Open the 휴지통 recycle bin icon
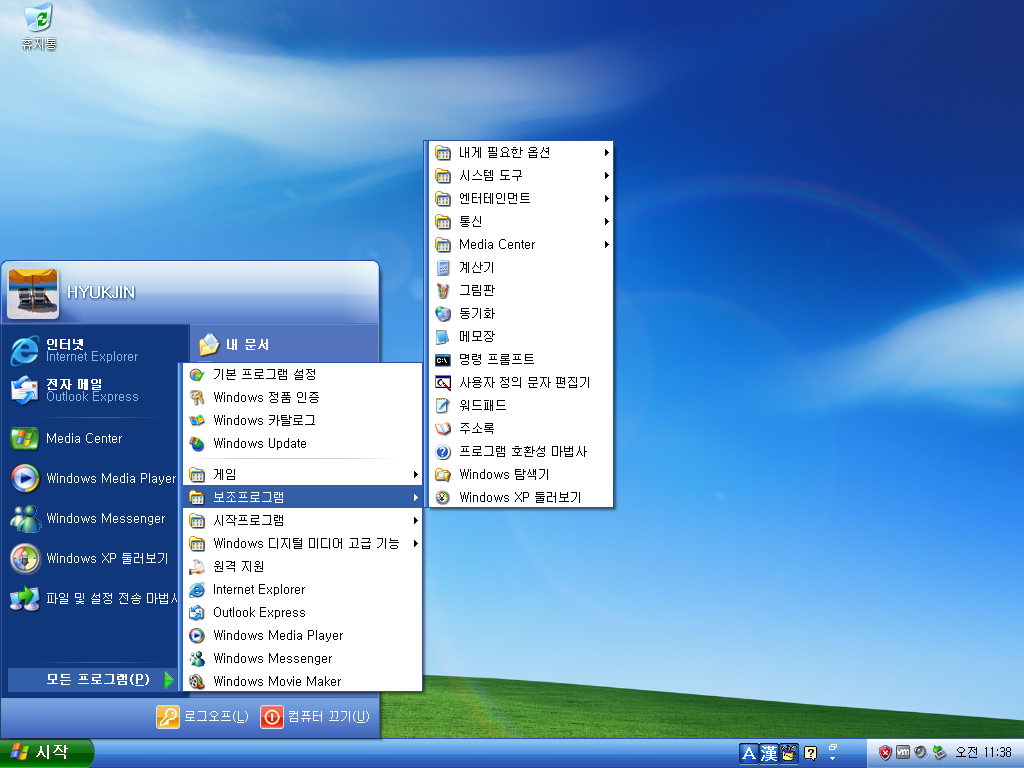This screenshot has width=1024, height=768. pos(39,26)
